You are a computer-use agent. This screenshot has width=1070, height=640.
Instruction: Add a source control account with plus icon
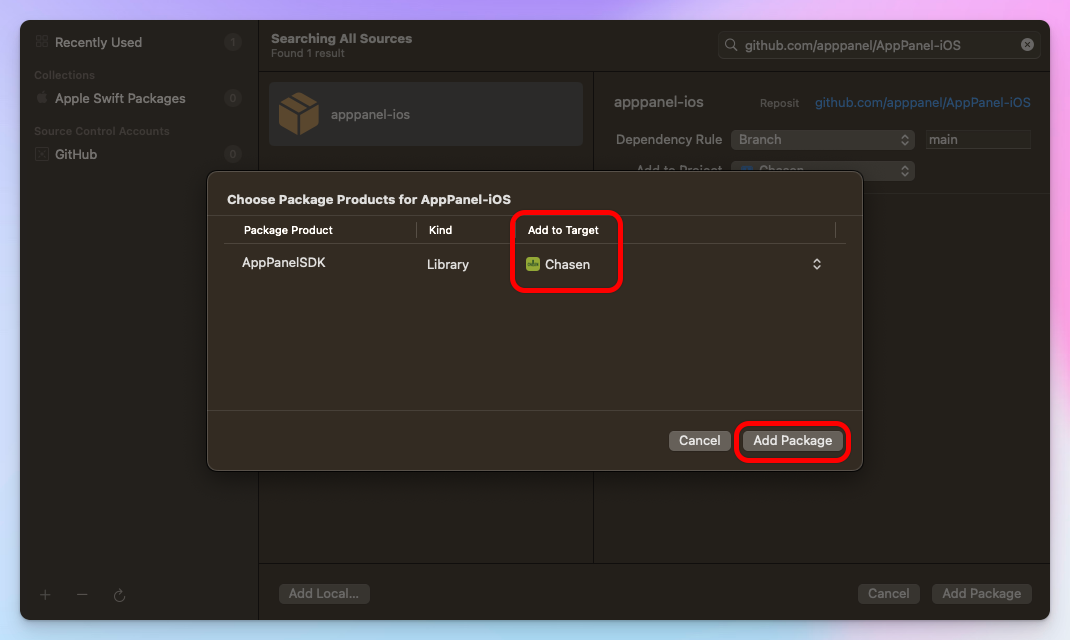click(x=44, y=594)
